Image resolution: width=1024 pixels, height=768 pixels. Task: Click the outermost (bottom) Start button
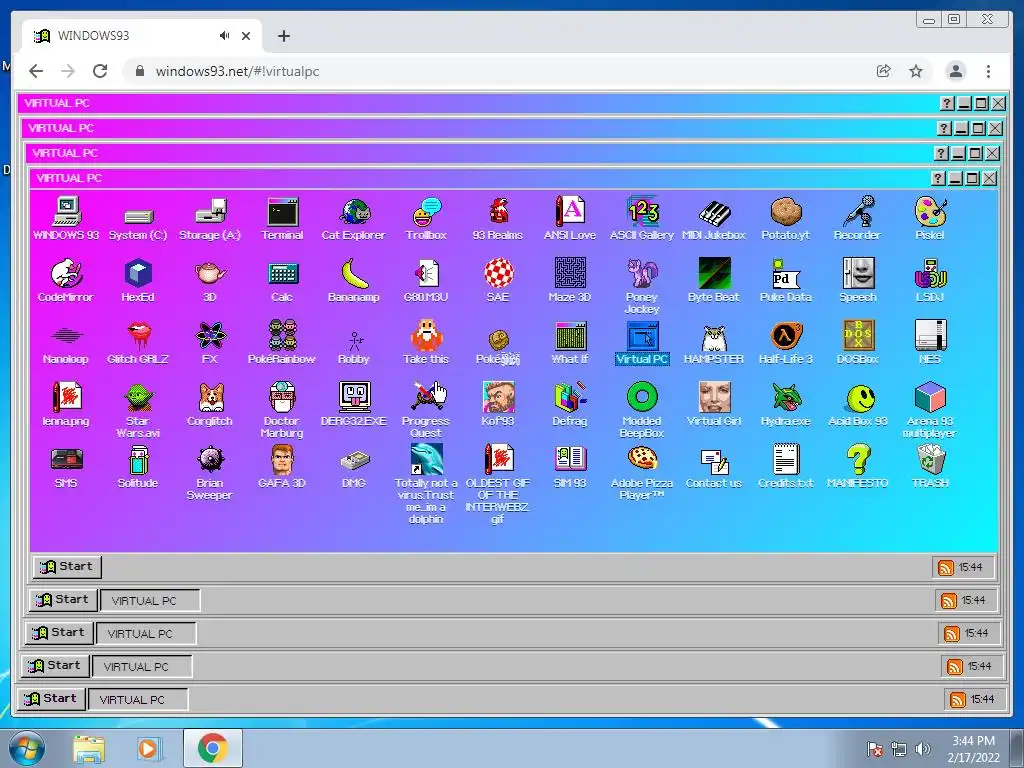tap(51, 698)
